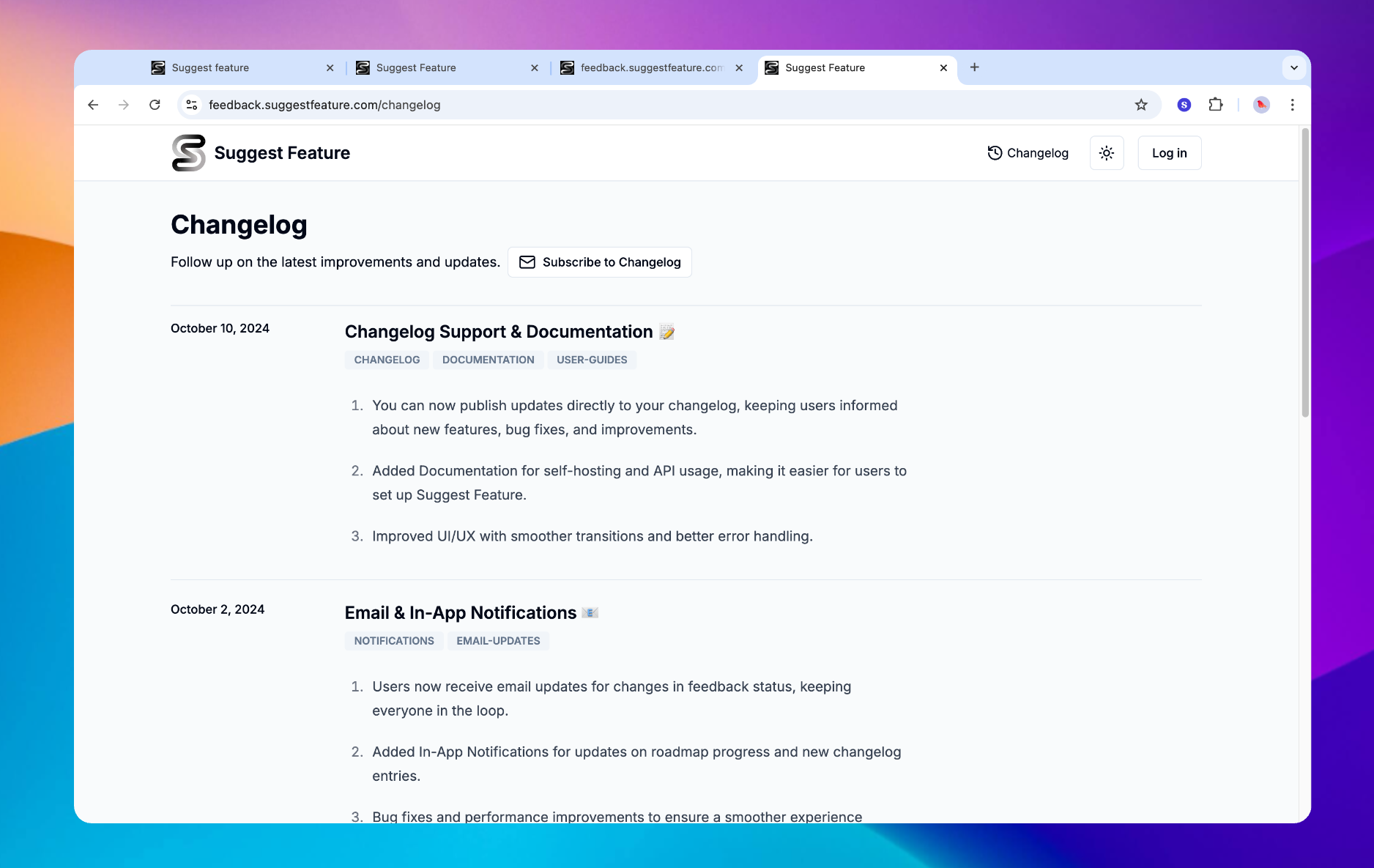Click 'You can now publish updates' item
Viewport: 1374px width, 868px height.
coord(635,418)
